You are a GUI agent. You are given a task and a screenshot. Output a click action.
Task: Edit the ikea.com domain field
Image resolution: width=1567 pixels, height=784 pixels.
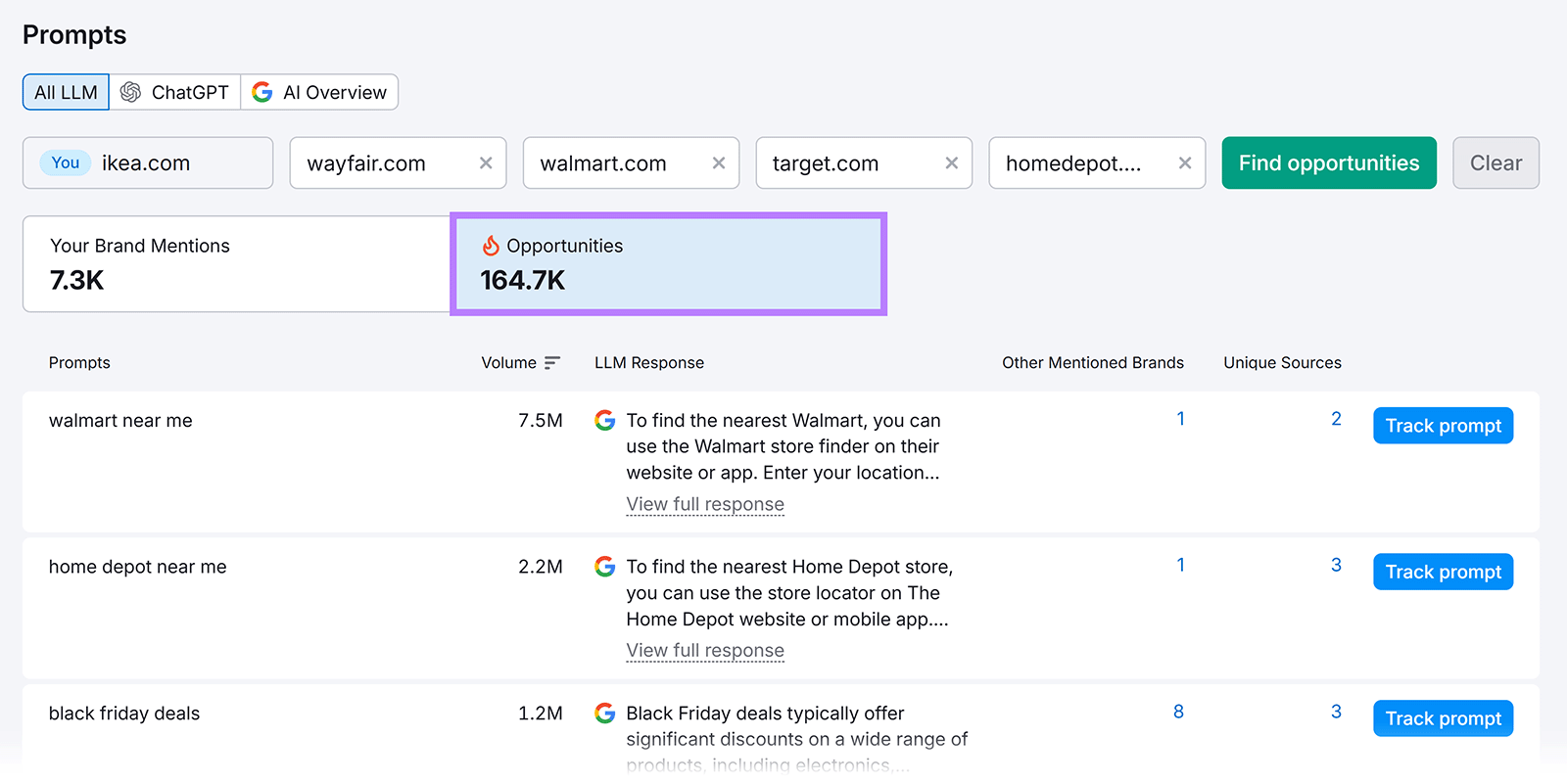(x=176, y=163)
